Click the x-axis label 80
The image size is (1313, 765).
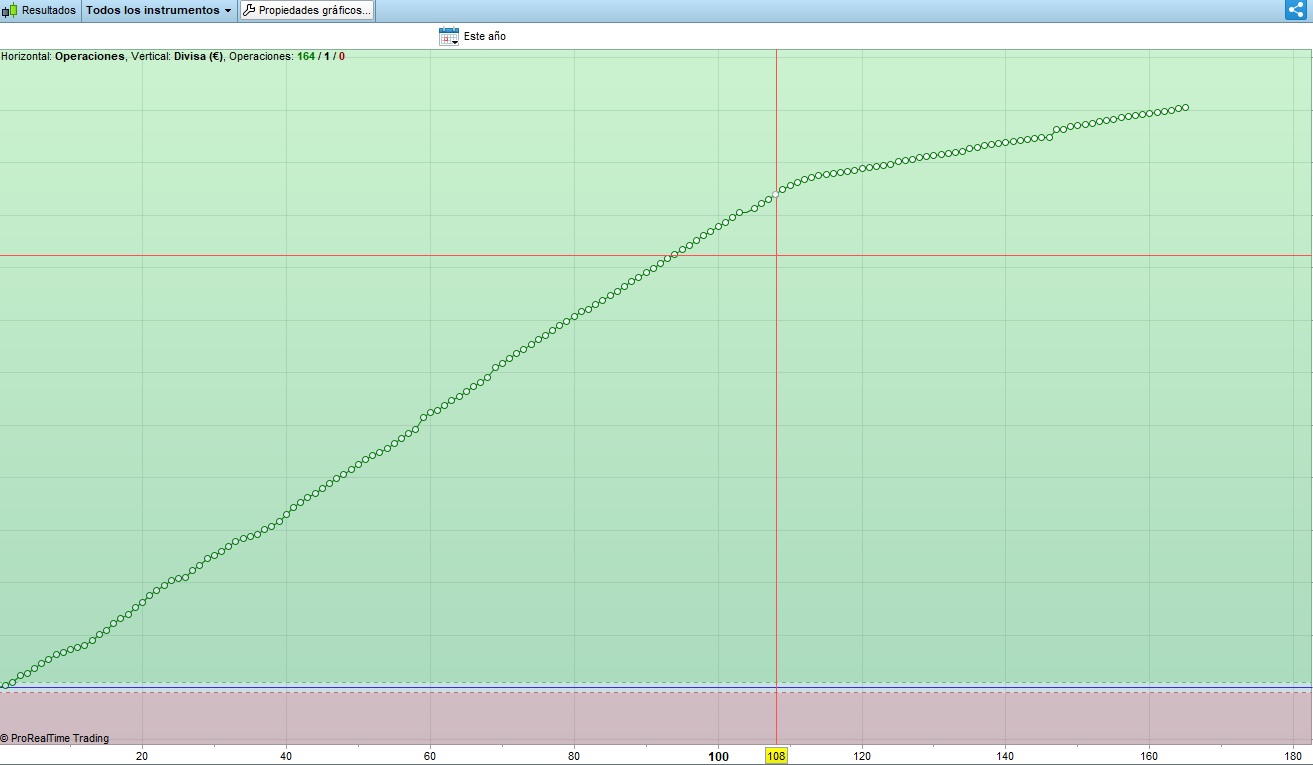click(x=574, y=756)
